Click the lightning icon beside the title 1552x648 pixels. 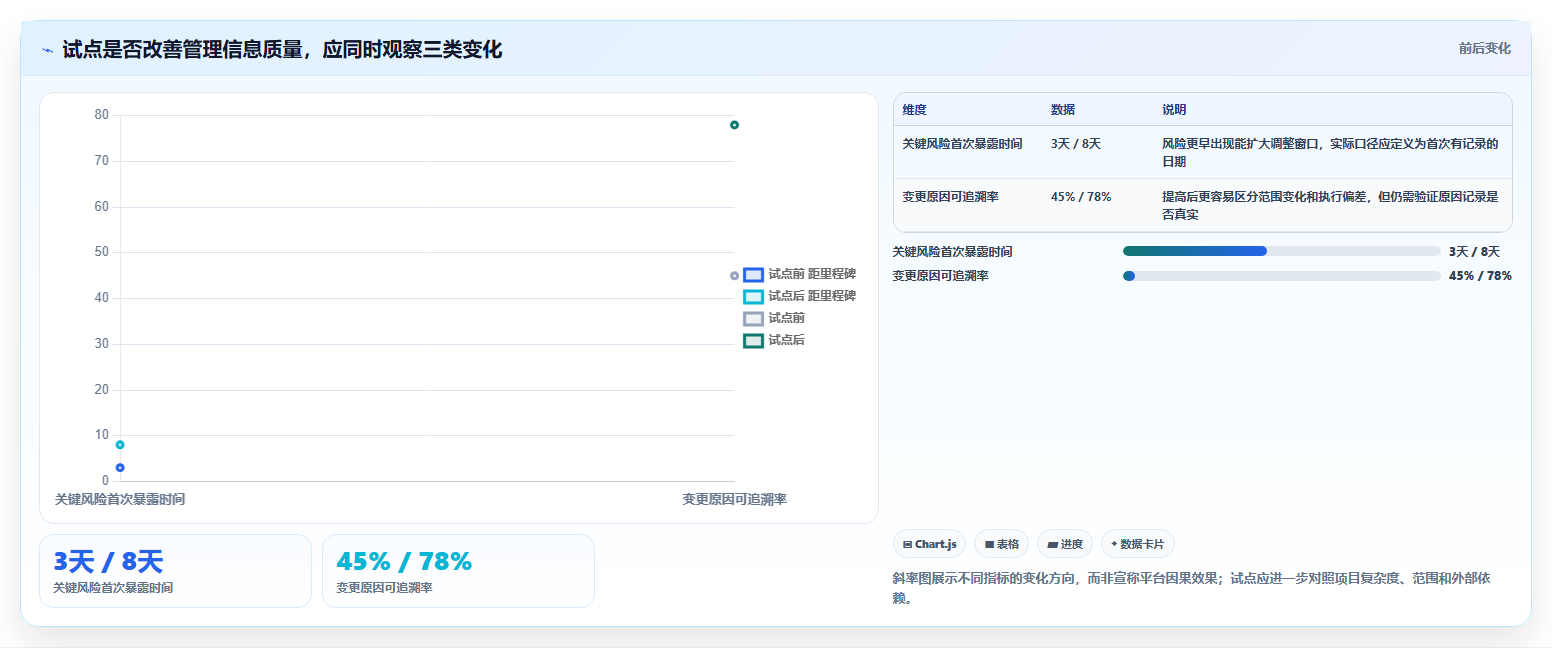coord(47,50)
